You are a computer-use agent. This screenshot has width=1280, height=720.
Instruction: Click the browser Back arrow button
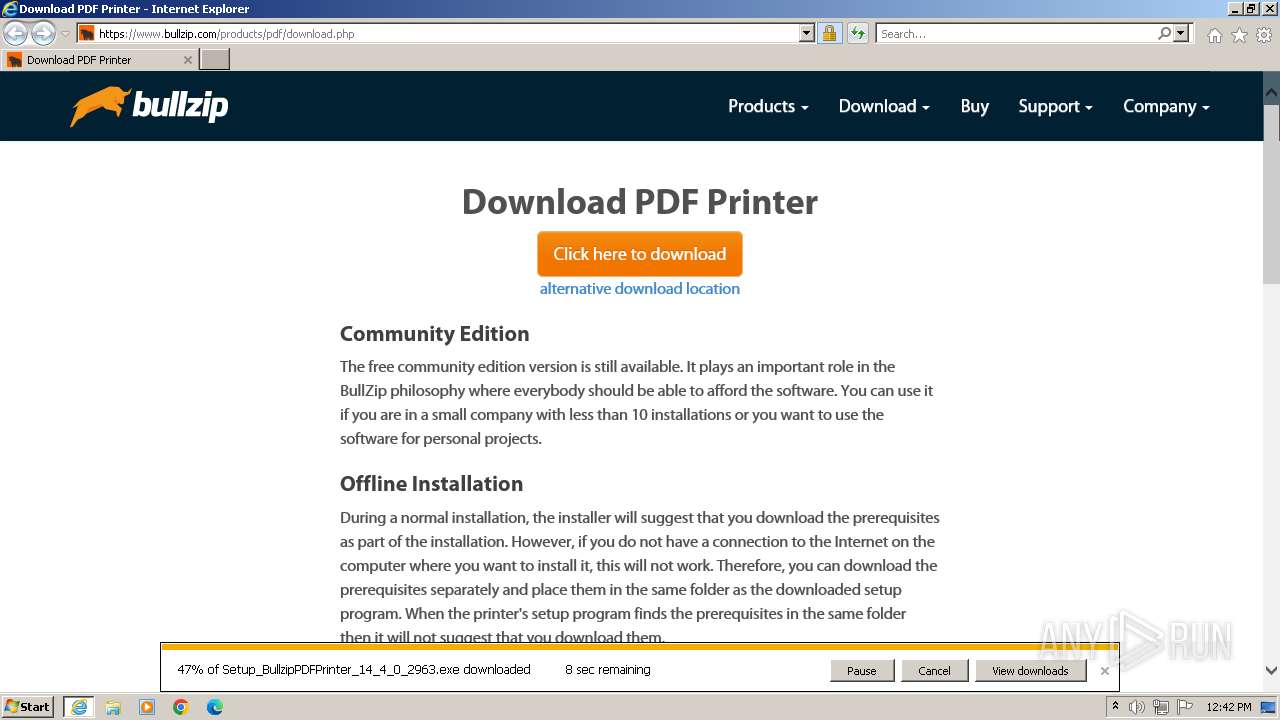point(16,33)
